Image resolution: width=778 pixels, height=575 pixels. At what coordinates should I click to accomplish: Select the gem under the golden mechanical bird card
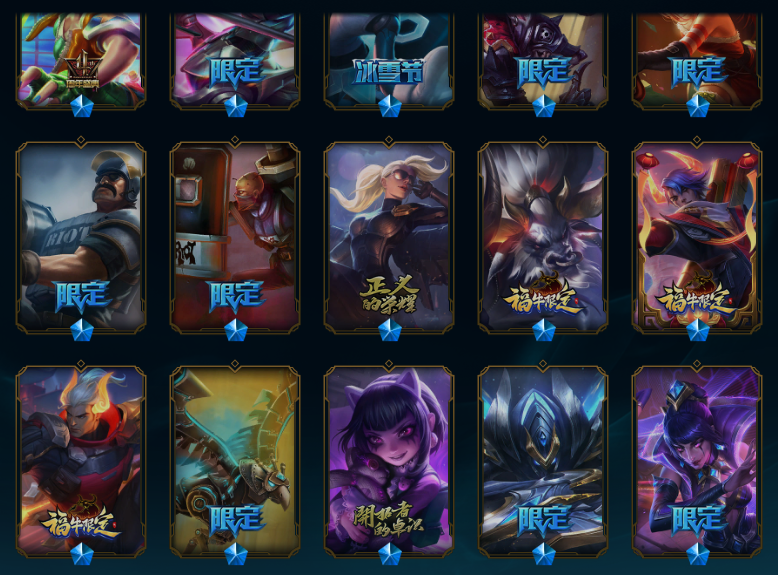point(236,554)
